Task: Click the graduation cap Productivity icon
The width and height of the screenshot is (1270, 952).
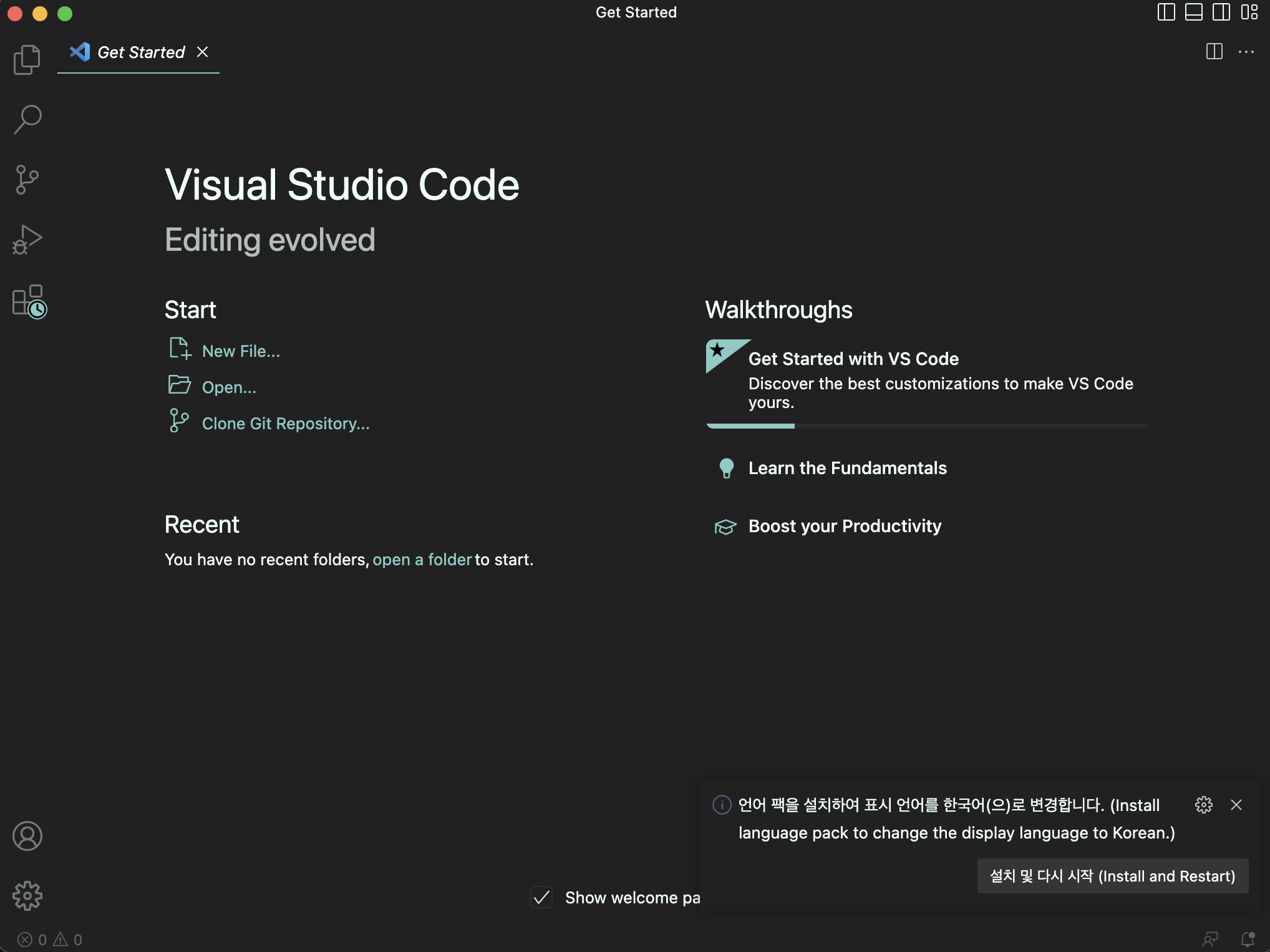Action: click(x=725, y=527)
